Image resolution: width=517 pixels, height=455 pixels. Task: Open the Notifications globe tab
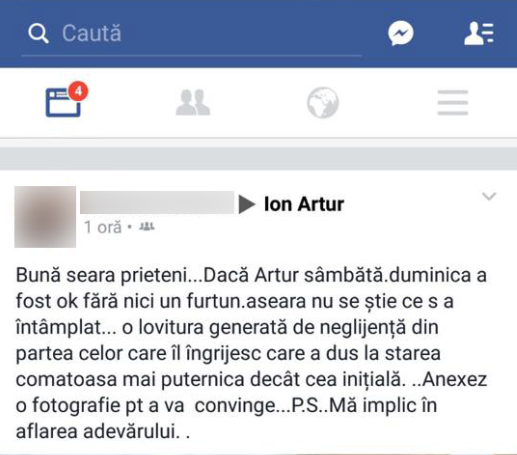pyautogui.click(x=323, y=102)
